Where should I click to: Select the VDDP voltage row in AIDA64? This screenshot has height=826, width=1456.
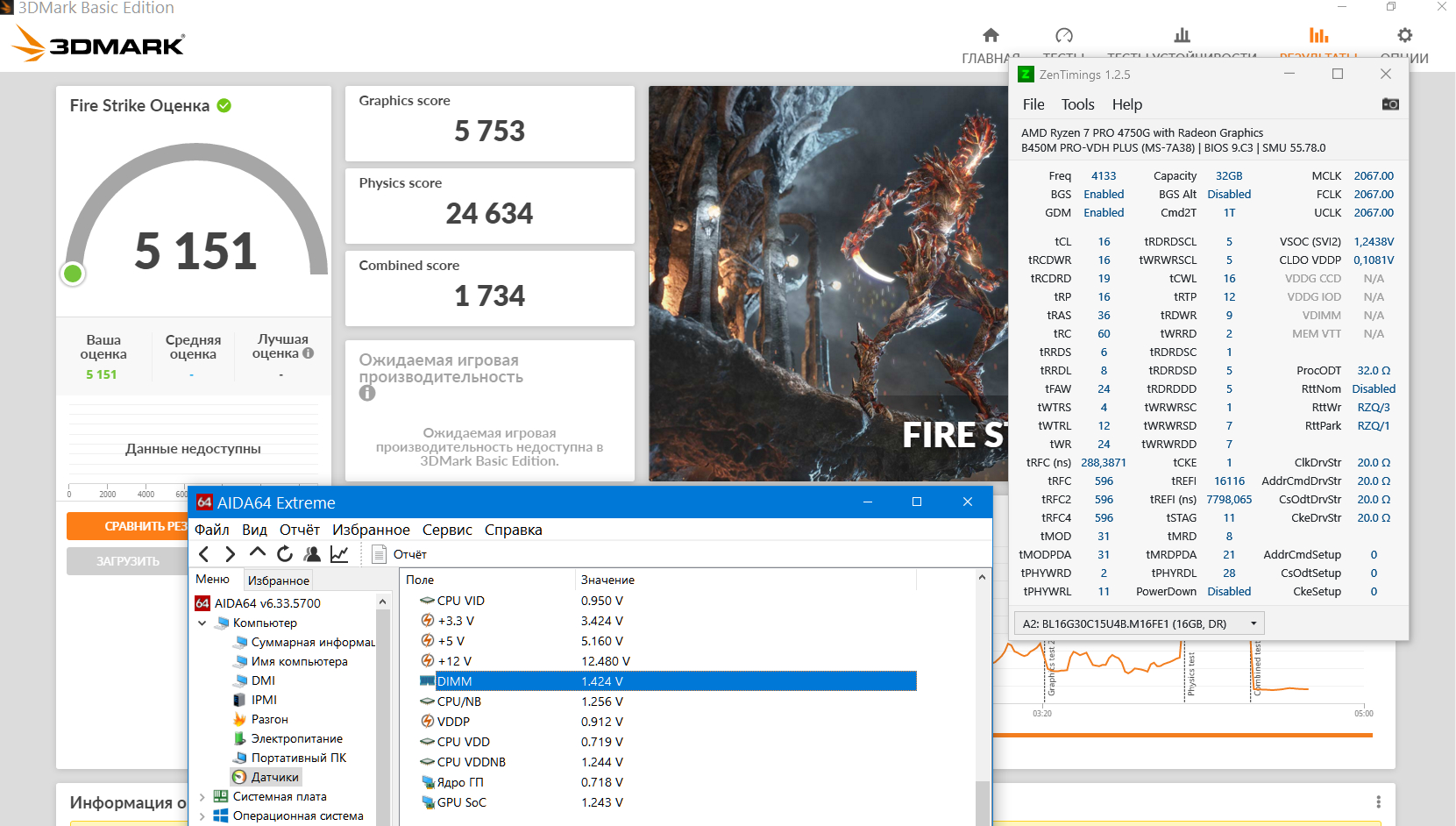(x=667, y=722)
